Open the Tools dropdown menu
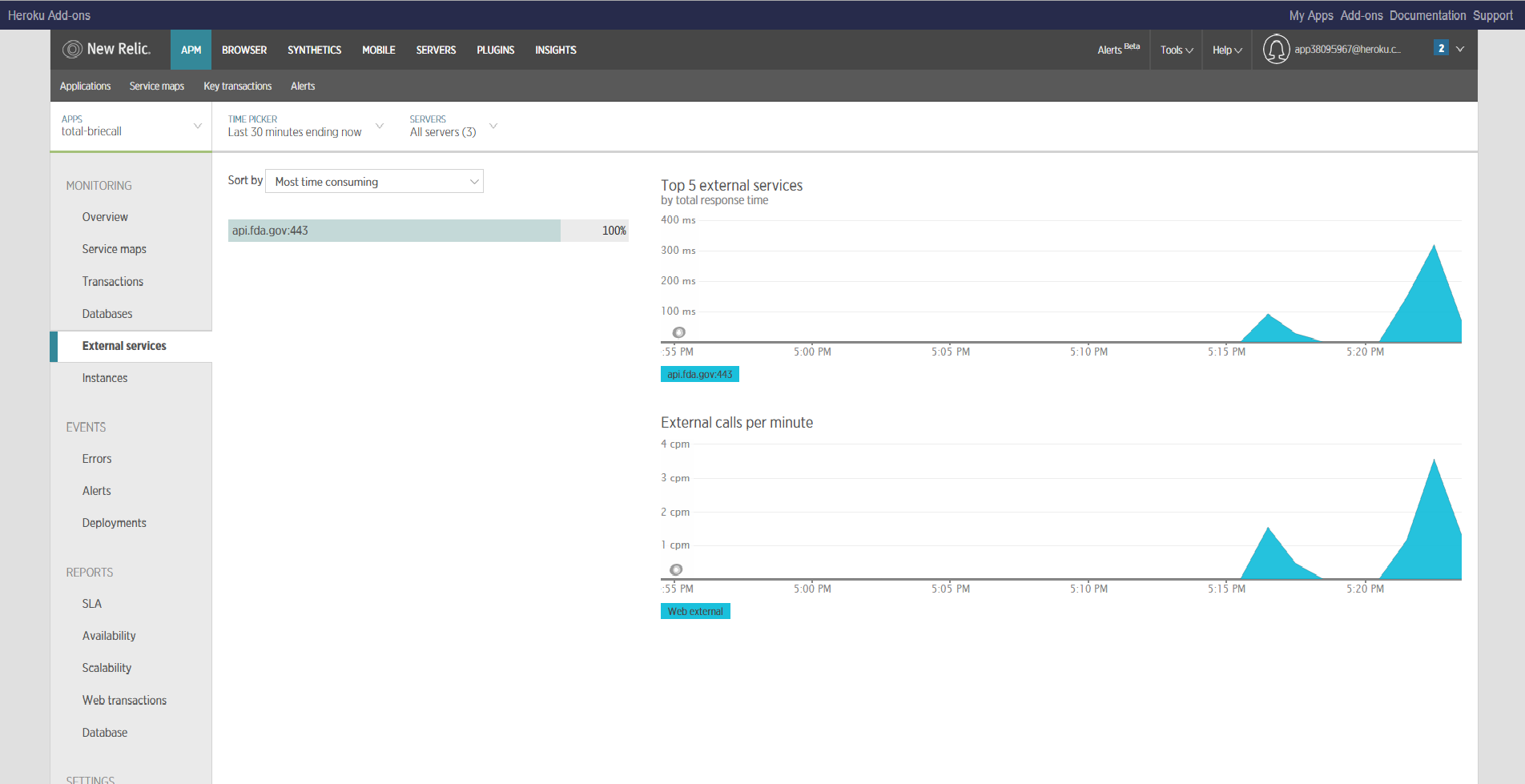 coord(1177,50)
